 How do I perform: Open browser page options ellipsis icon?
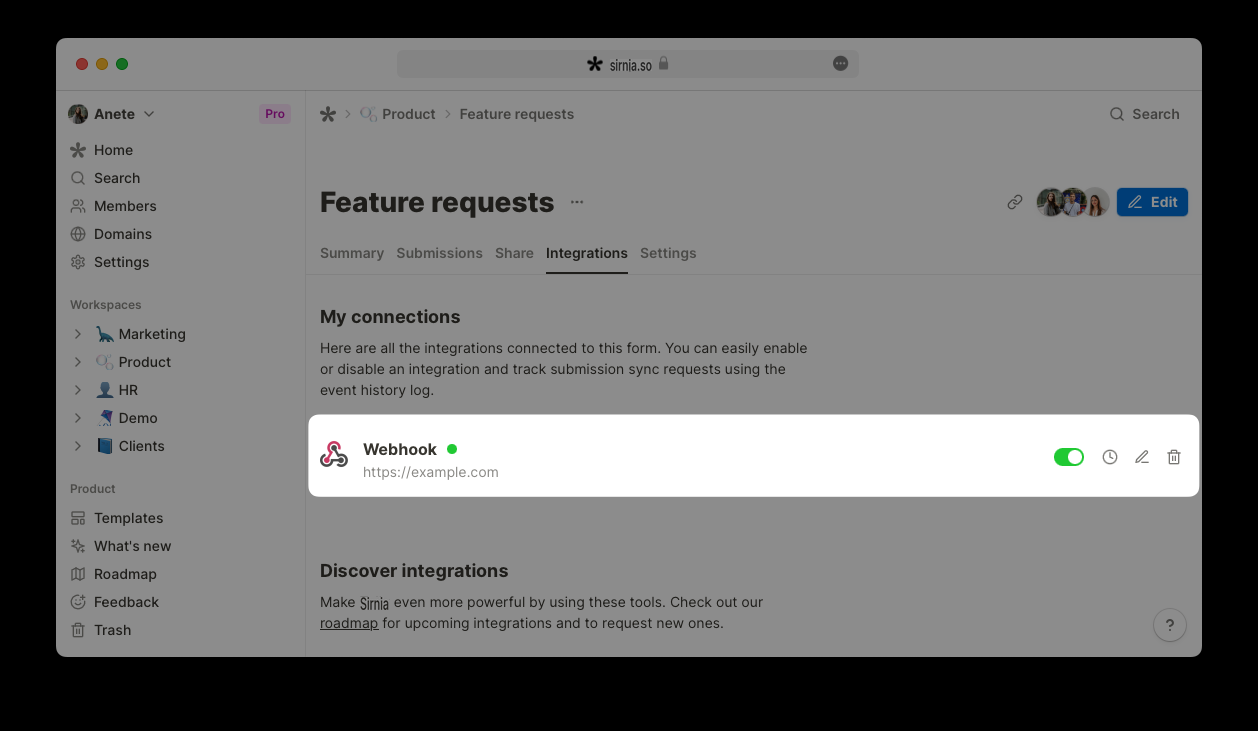tap(841, 64)
